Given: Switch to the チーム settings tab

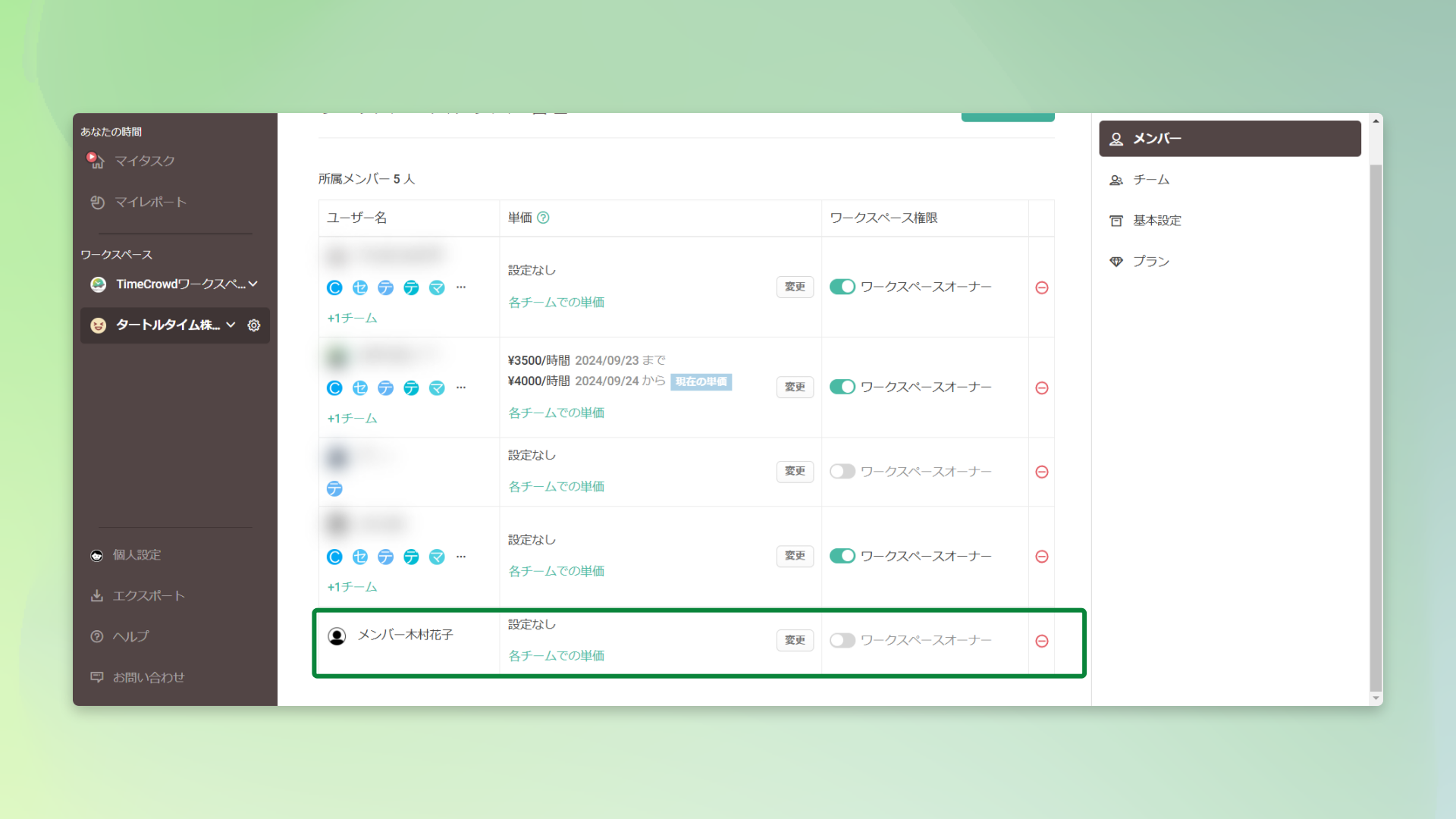Looking at the screenshot, I should pyautogui.click(x=1150, y=180).
